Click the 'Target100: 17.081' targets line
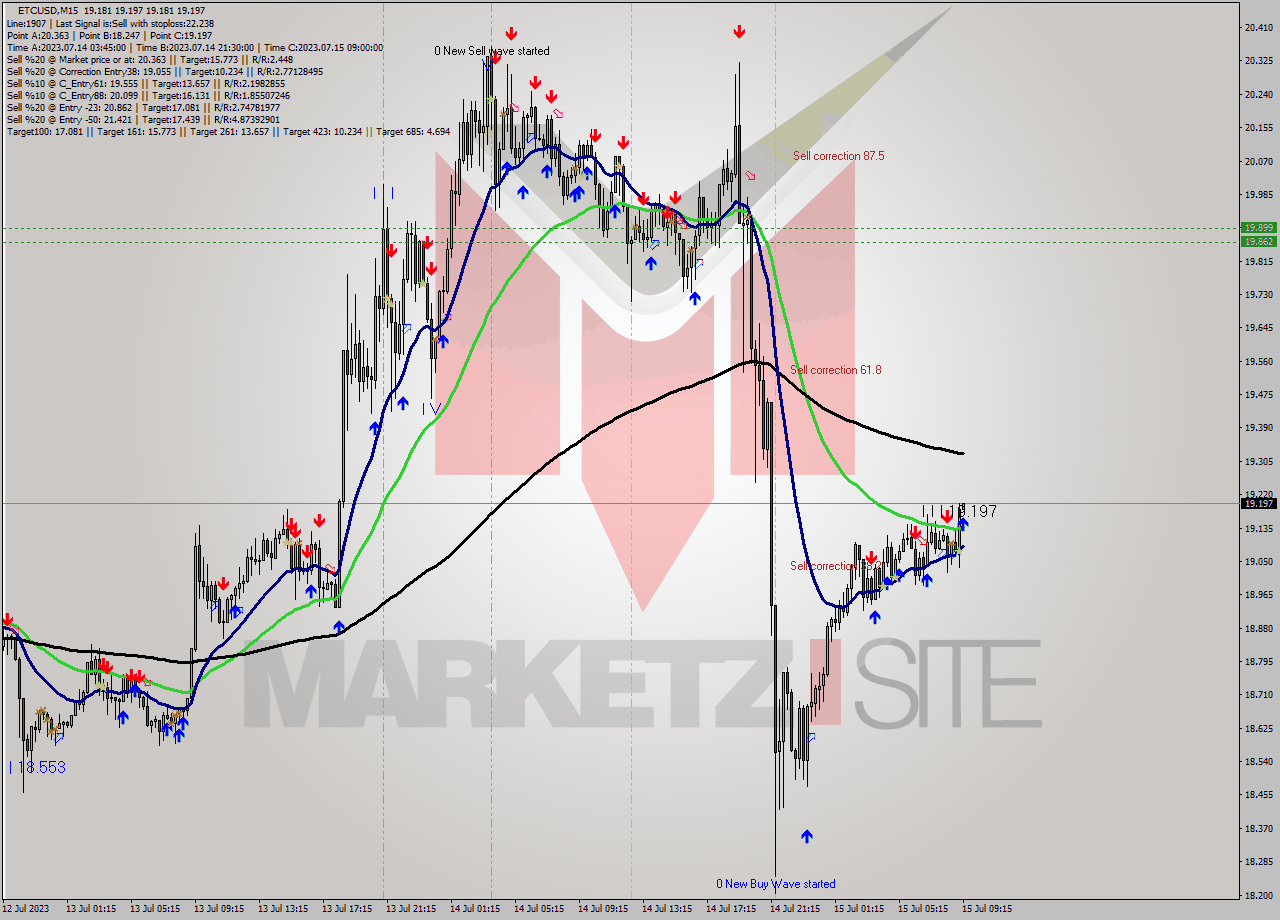This screenshot has height=920, width=1280. [x=228, y=131]
